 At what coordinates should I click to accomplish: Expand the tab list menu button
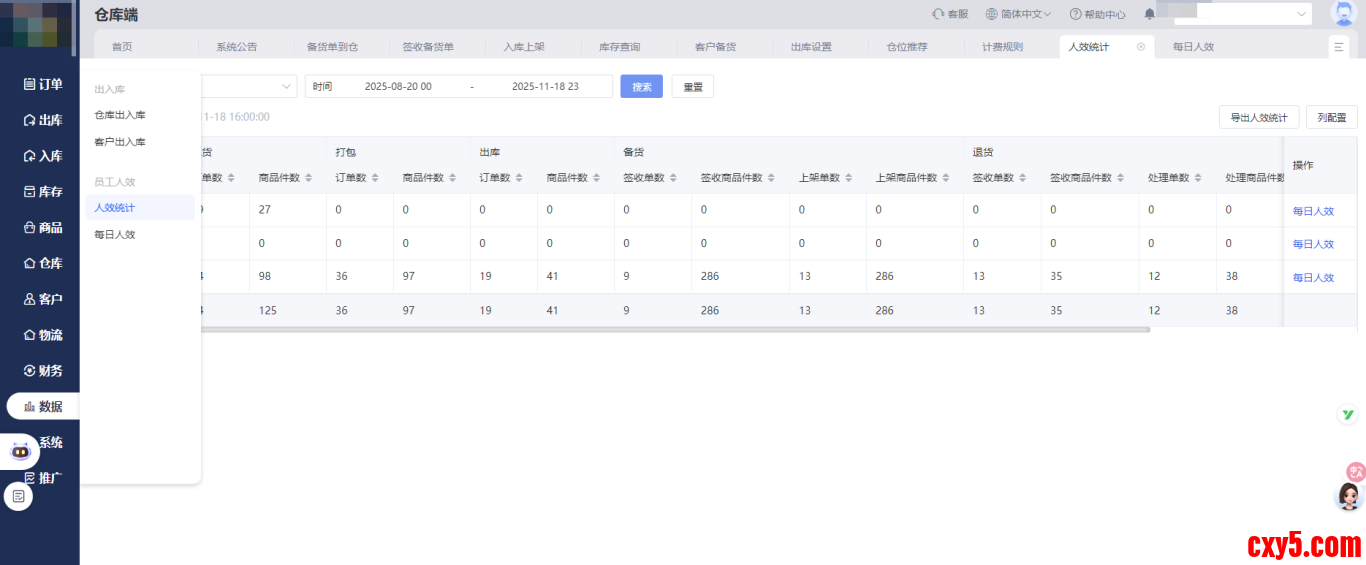[x=1339, y=47]
